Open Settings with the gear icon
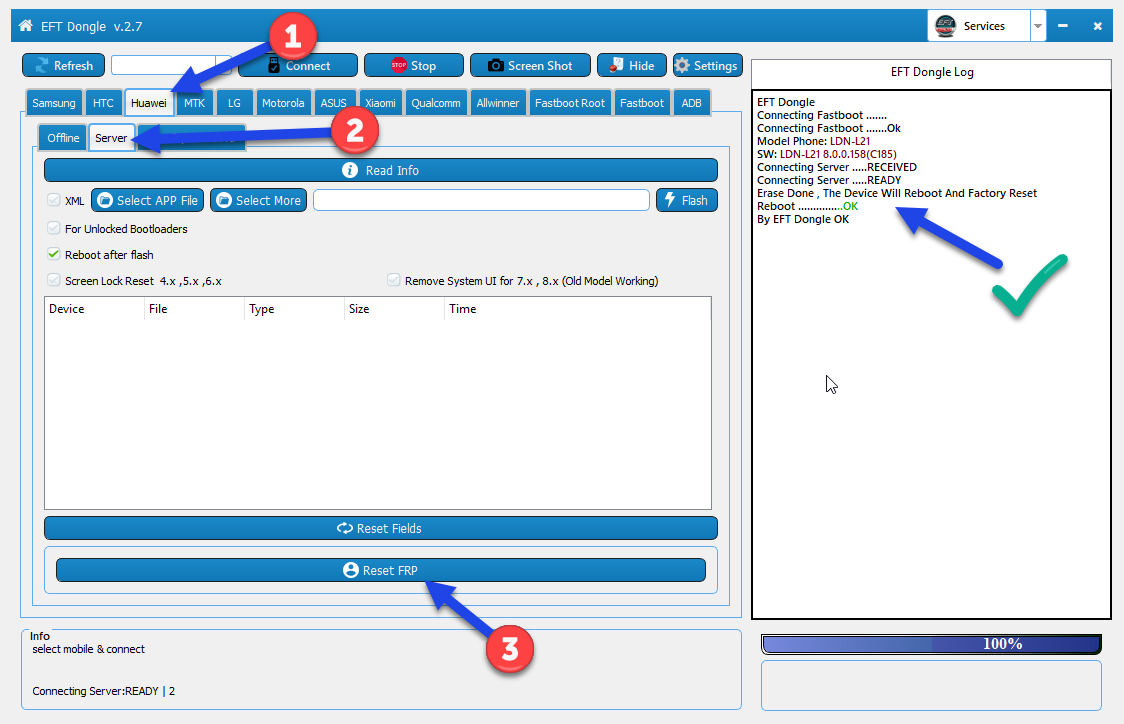Image resolution: width=1124 pixels, height=724 pixels. pos(708,65)
